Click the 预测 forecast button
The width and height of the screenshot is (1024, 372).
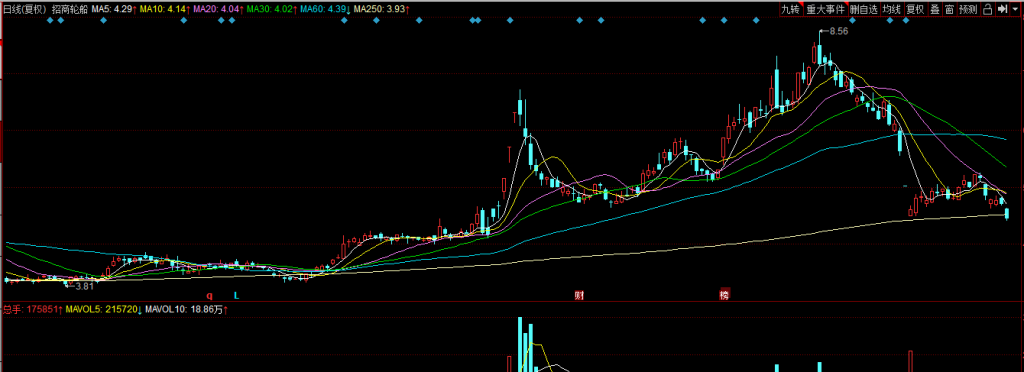pyautogui.click(x=968, y=9)
